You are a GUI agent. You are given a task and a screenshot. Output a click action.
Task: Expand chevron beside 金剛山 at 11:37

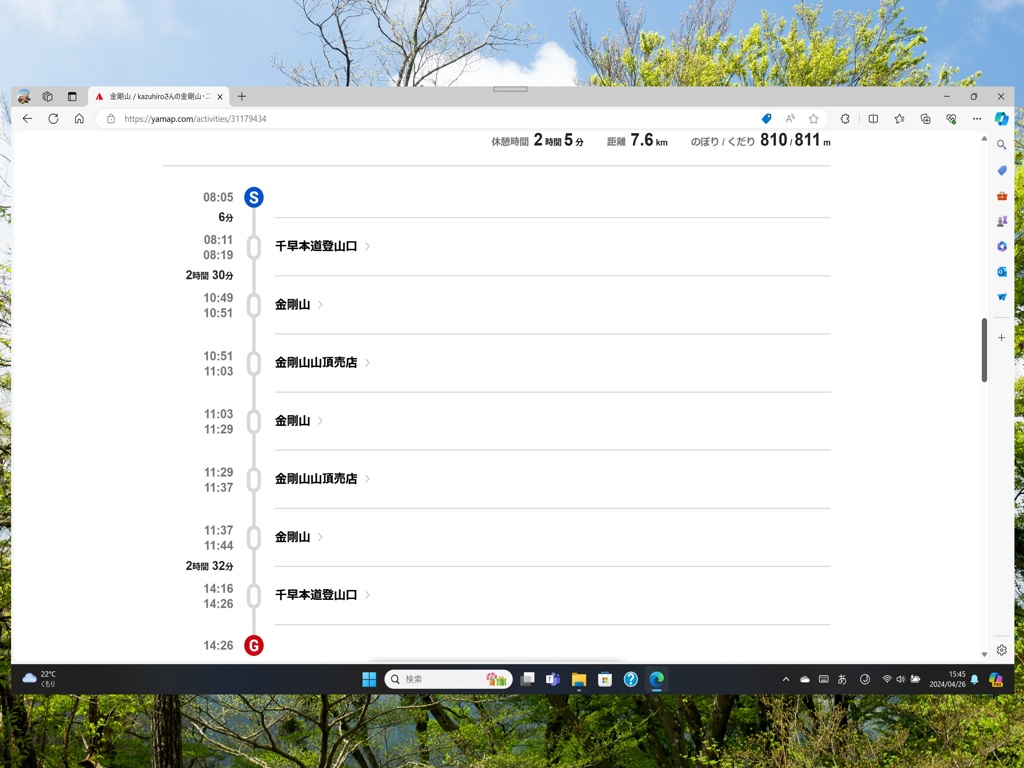(x=320, y=537)
